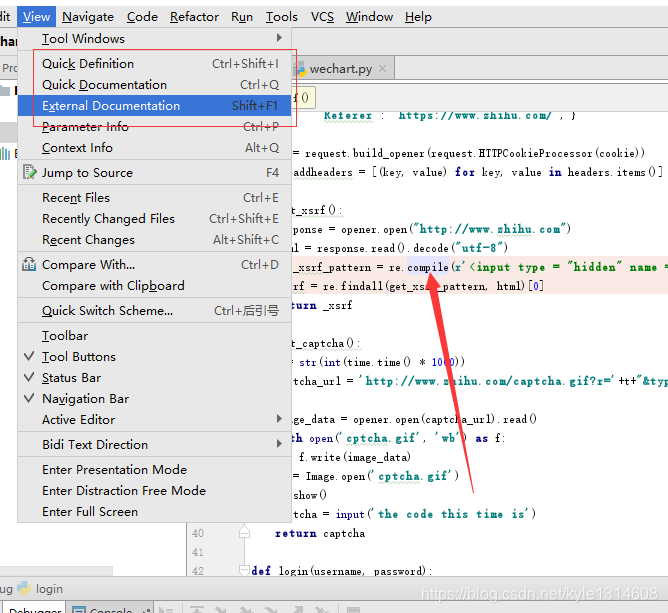The width and height of the screenshot is (668, 613).
Task: Click 'HTTPCookieProcessor' in the code
Action: pos(535,153)
